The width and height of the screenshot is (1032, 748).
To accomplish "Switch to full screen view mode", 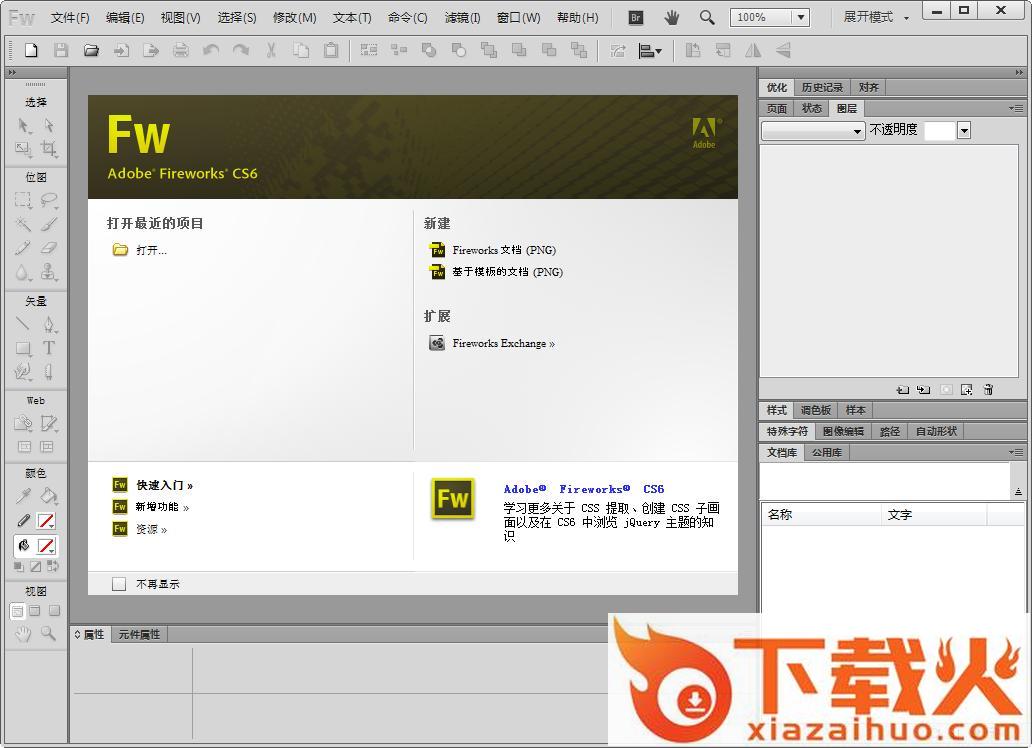I will tap(55, 611).
